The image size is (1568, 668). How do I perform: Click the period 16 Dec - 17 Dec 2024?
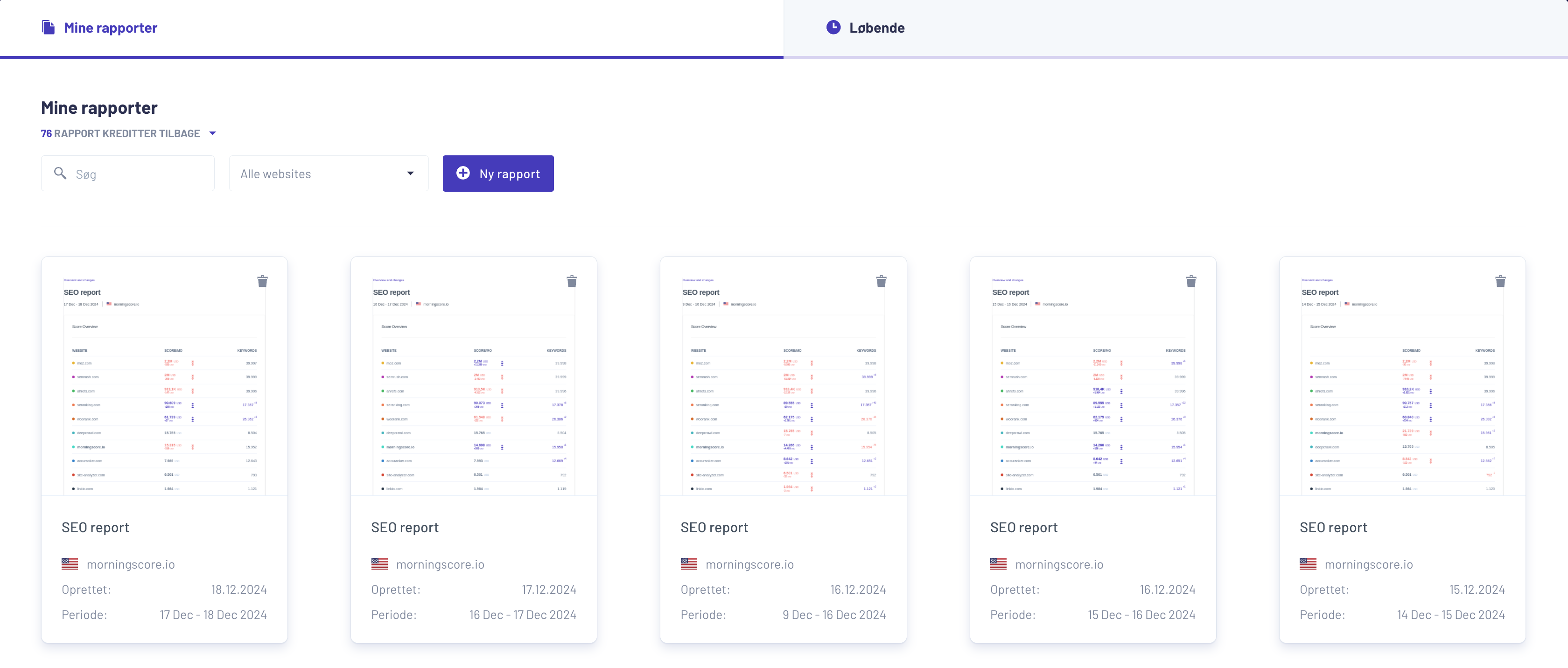[523, 615]
